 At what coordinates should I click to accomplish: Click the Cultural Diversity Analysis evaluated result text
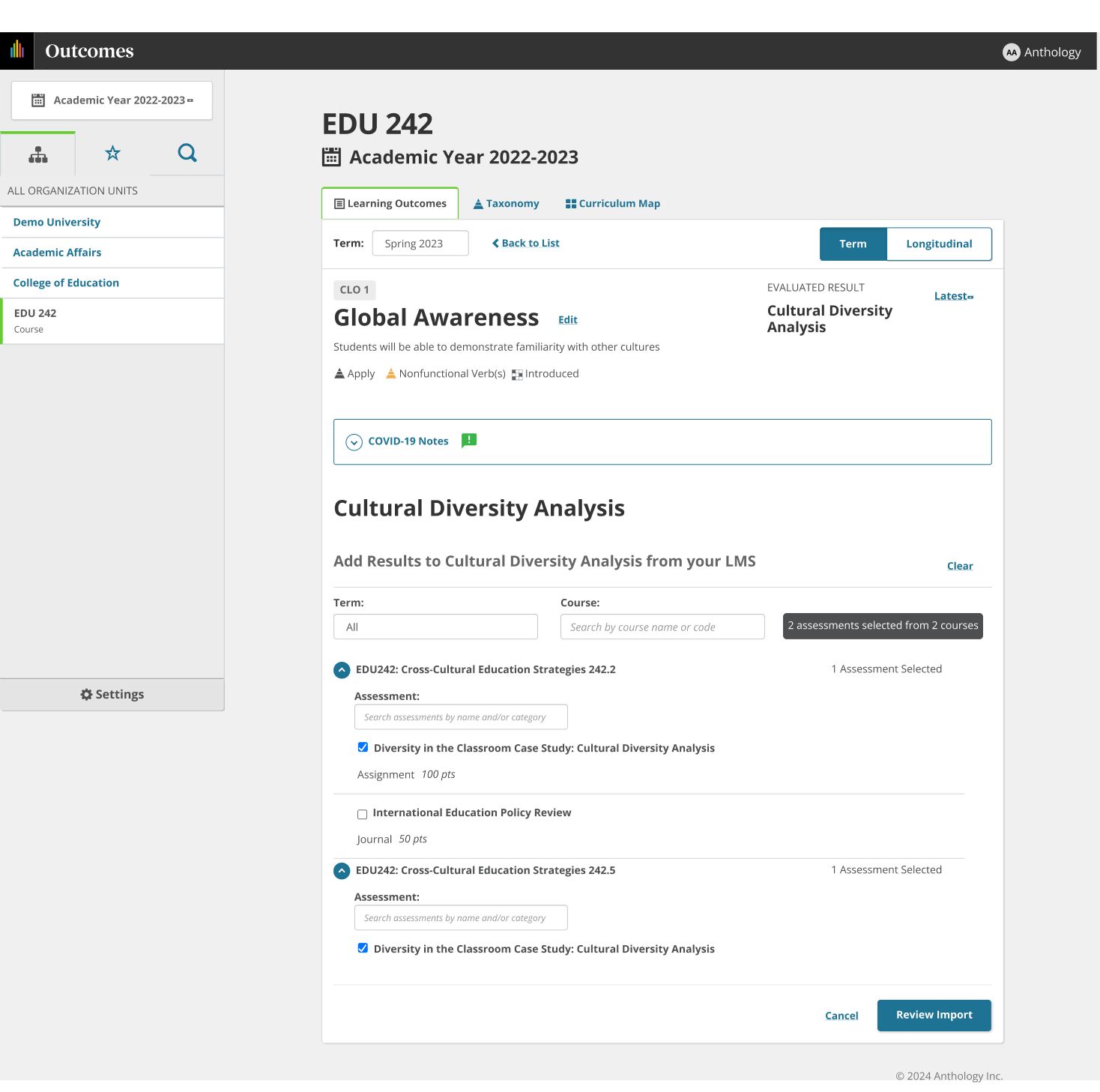[829, 319]
